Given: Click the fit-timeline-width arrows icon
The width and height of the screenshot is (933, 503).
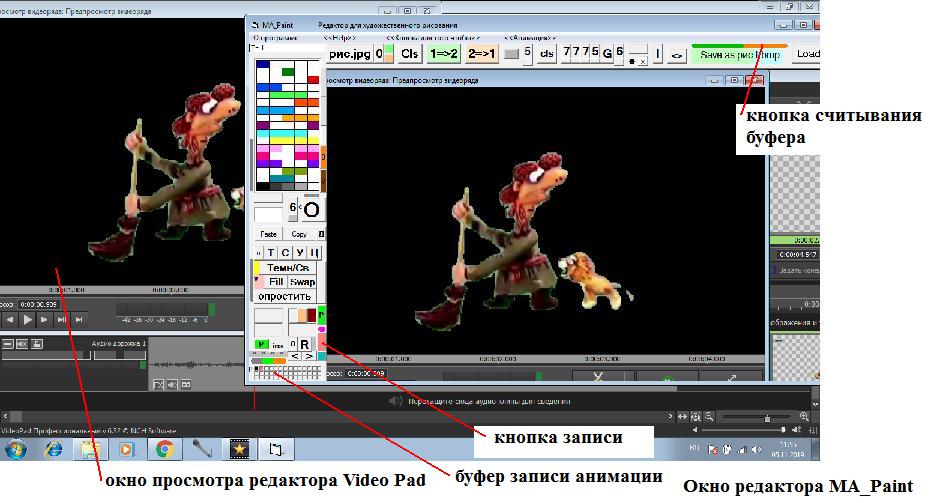Looking at the screenshot, I should pyautogui.click(x=682, y=417).
